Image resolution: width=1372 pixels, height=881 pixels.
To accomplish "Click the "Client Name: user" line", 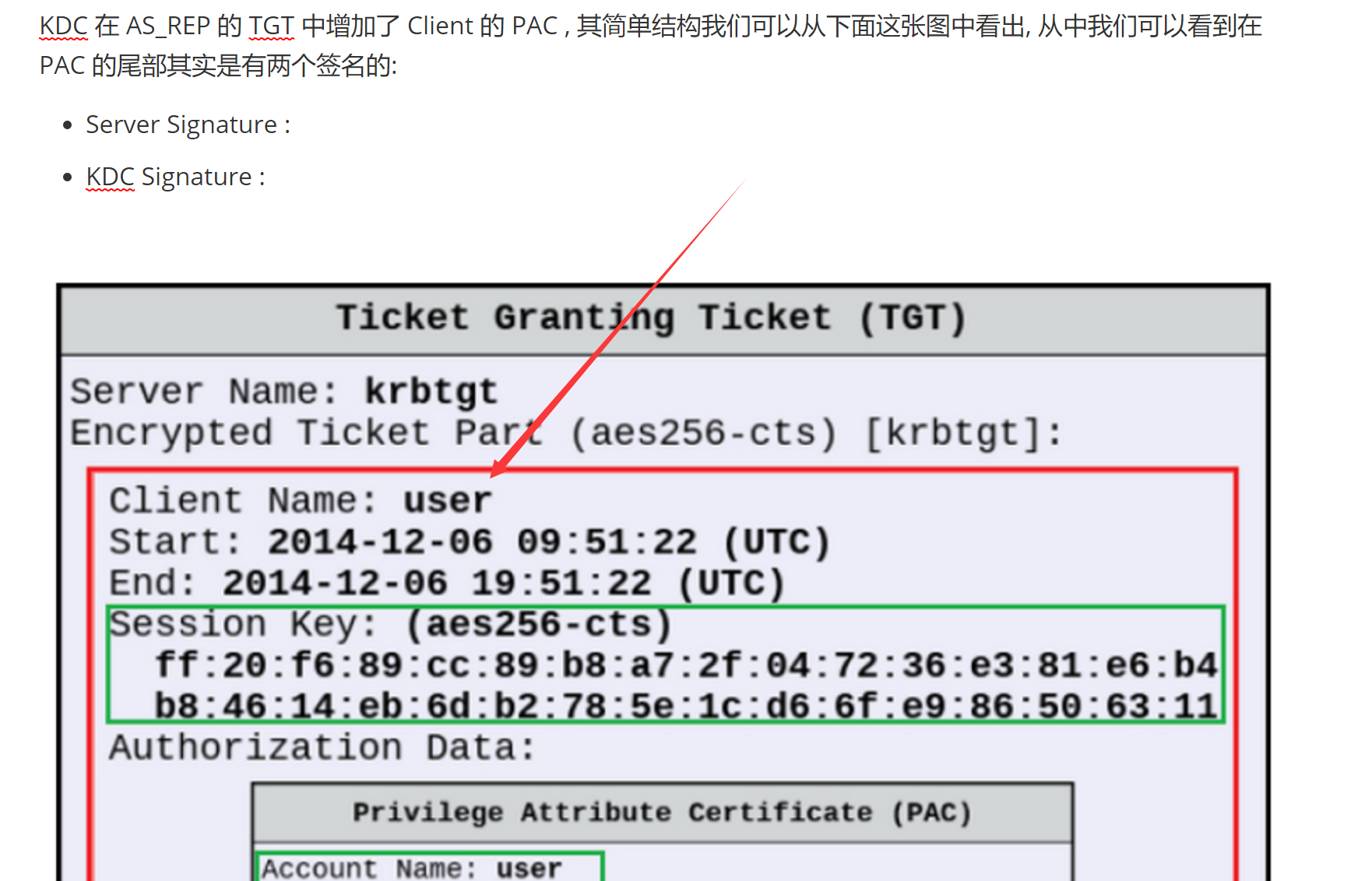I will [x=300, y=500].
